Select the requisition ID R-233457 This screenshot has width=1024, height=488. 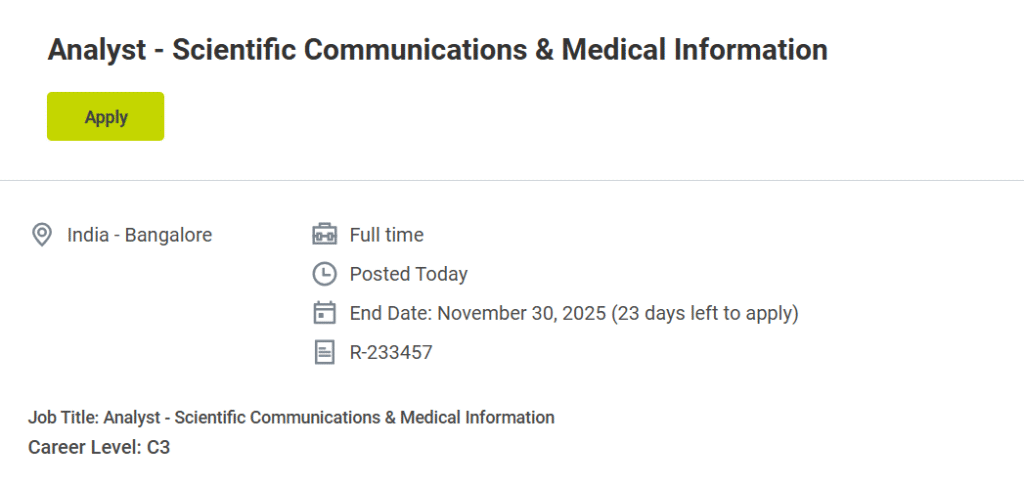pyautogui.click(x=391, y=352)
